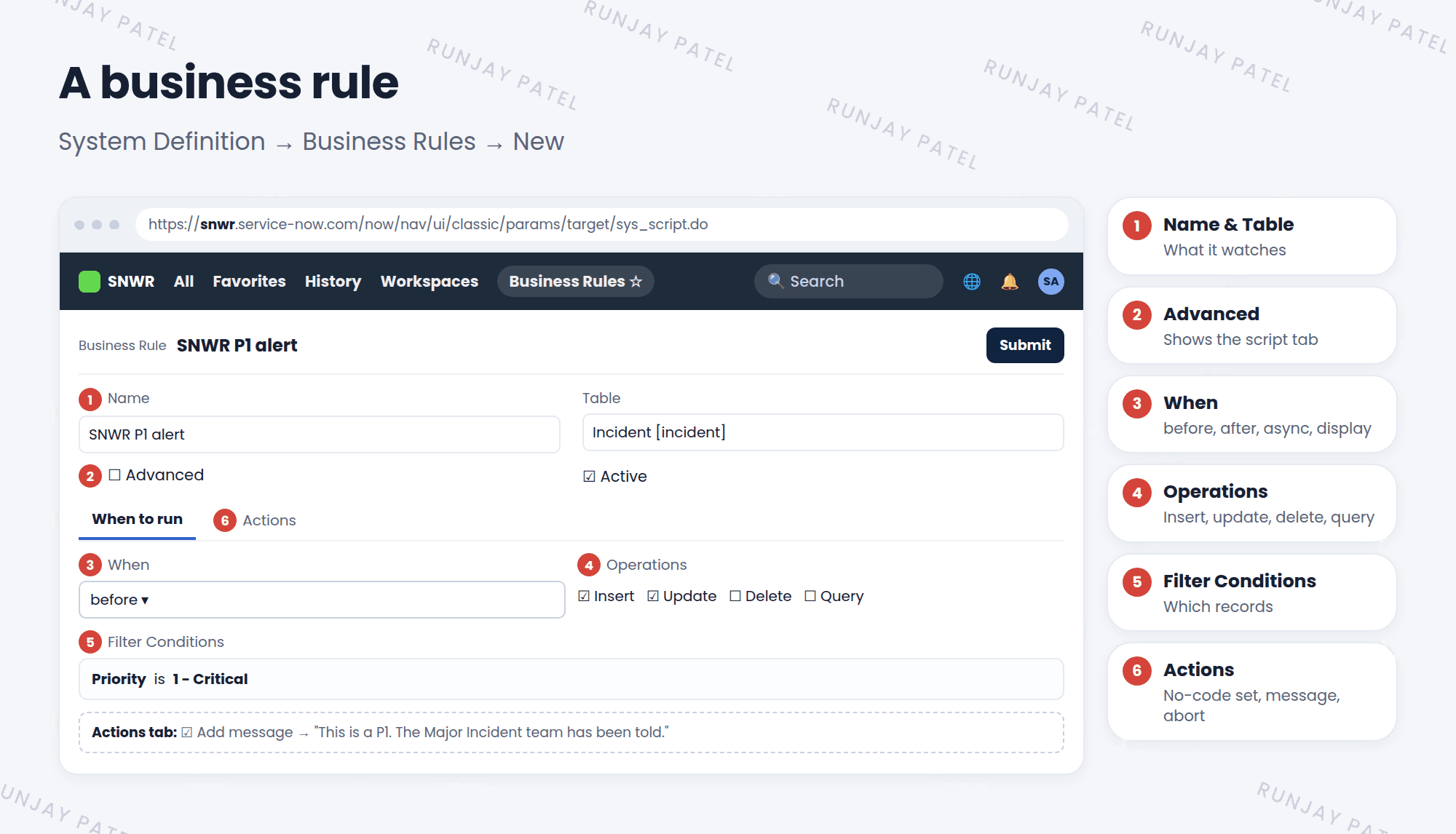Click the Submit button
The height and width of the screenshot is (834, 1456).
[1025, 345]
